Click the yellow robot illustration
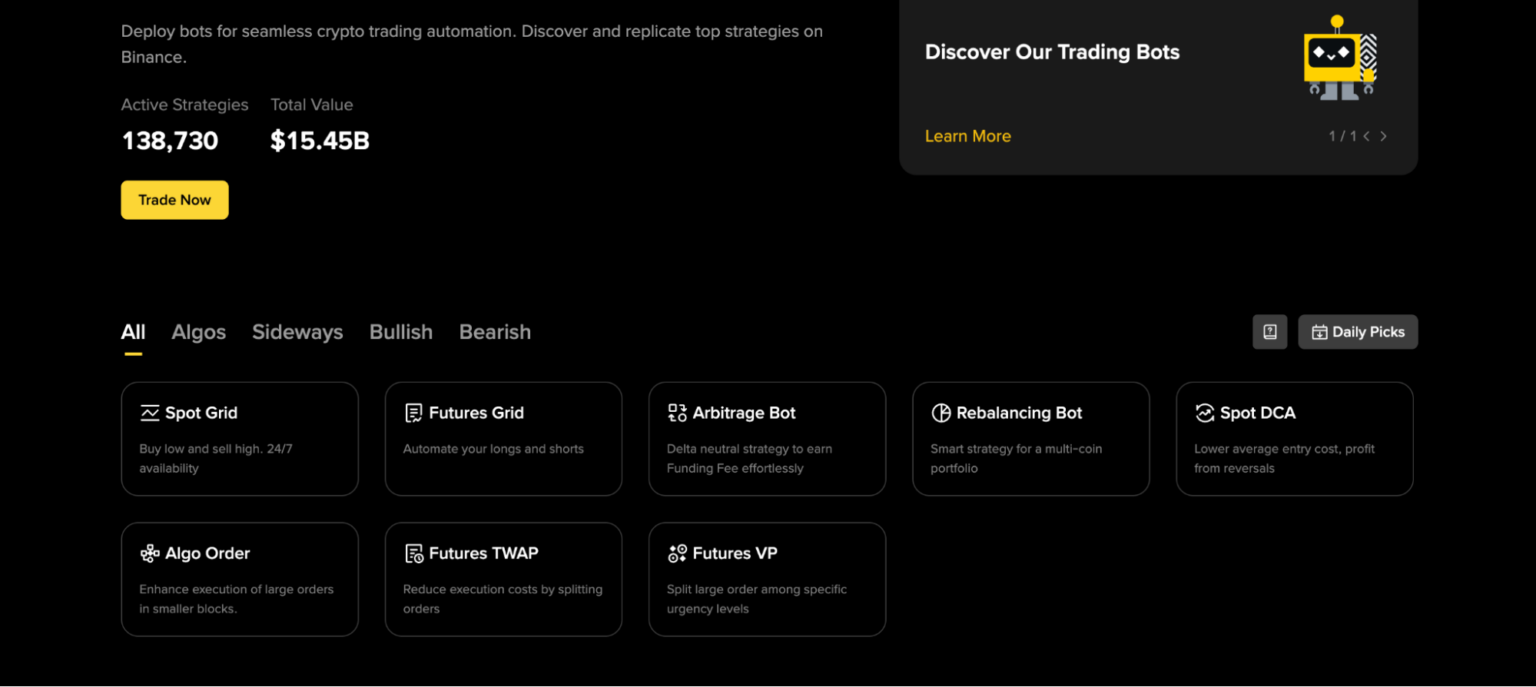1536x687 pixels. 1340,58
